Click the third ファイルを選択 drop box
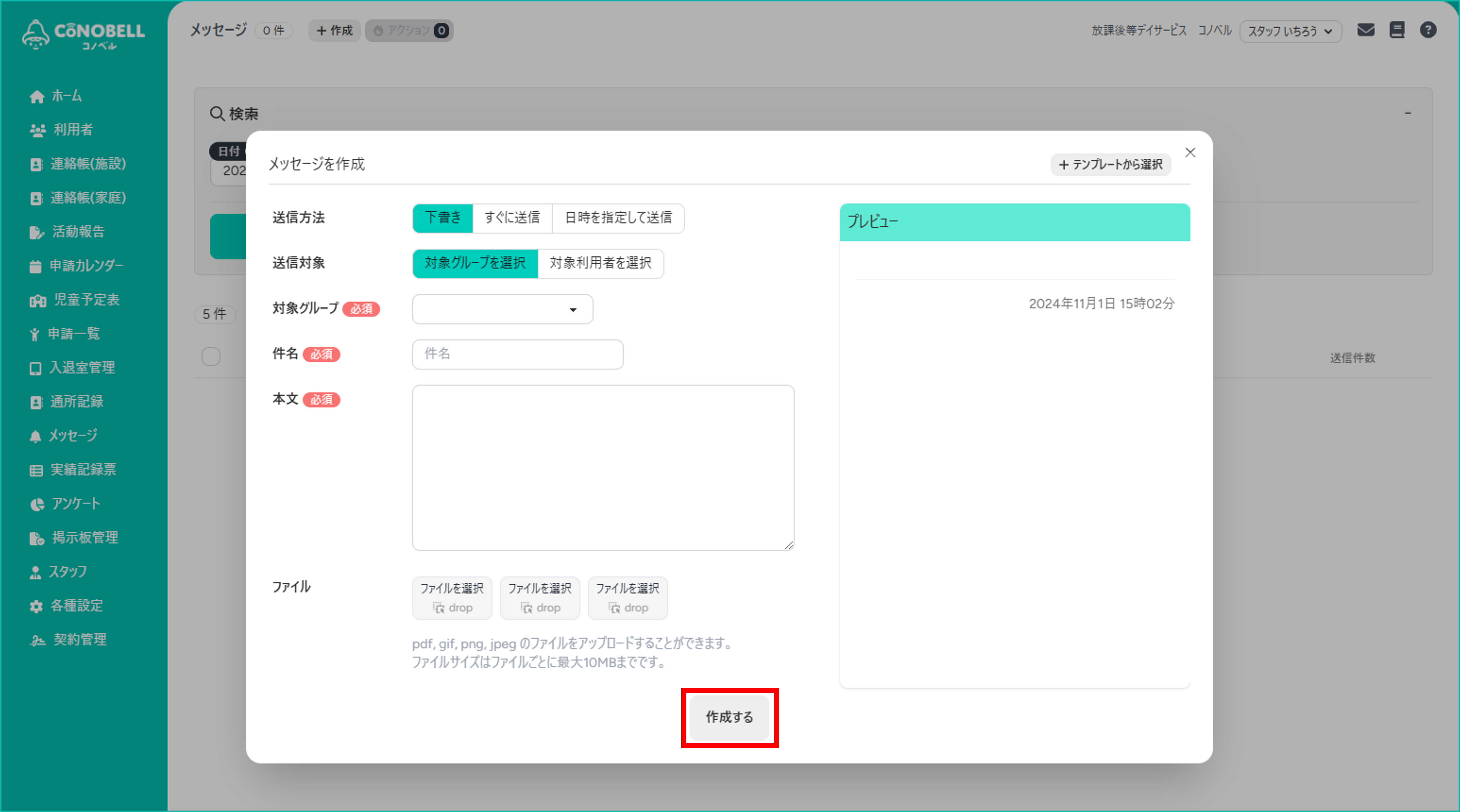 click(x=627, y=598)
